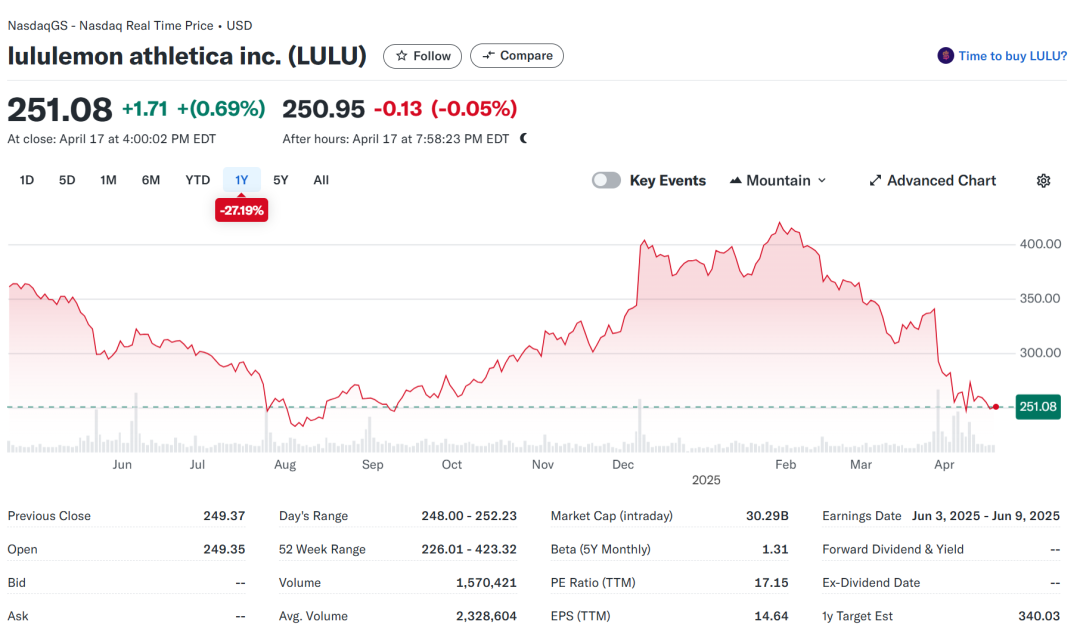Image resolution: width=1080 pixels, height=634 pixels.
Task: Select the 1D time range tab
Action: point(27,180)
